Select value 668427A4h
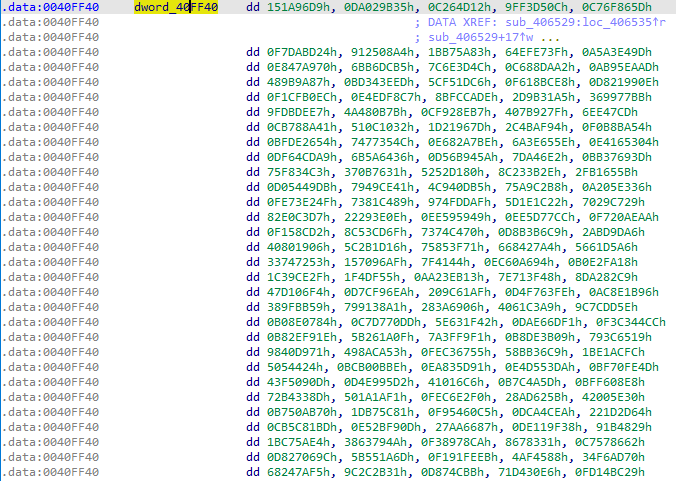Image resolution: width=676 pixels, height=481 pixels. (x=530, y=247)
